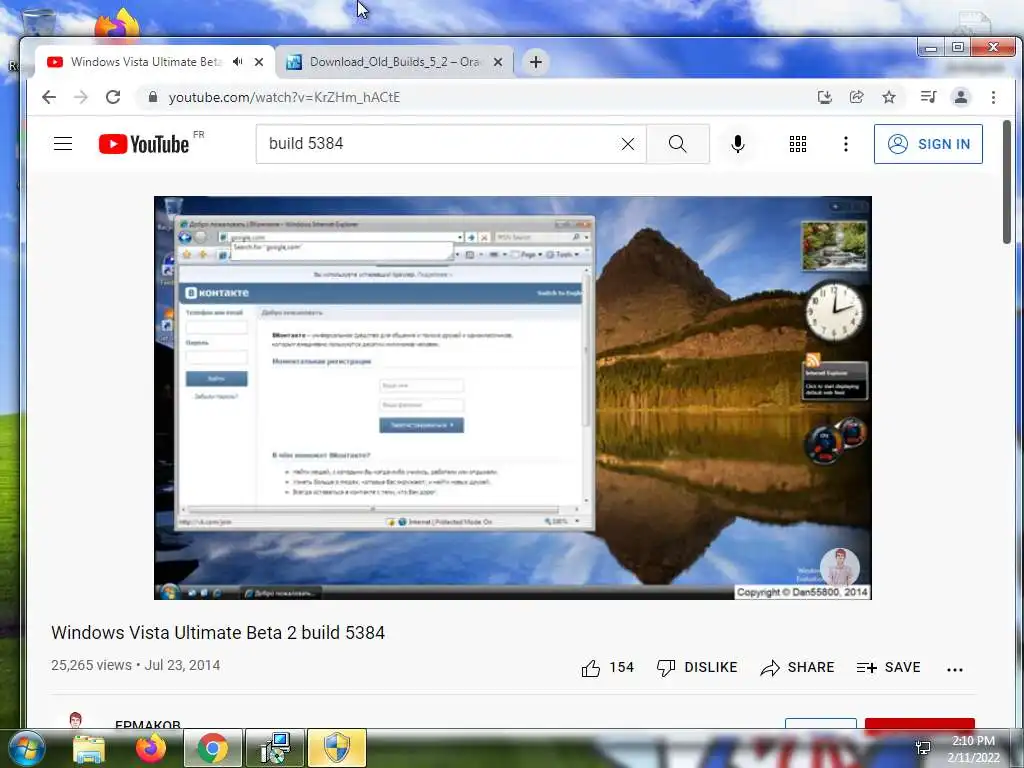Click the browser forward arrow
This screenshot has width=1024, height=768.
tap(81, 97)
